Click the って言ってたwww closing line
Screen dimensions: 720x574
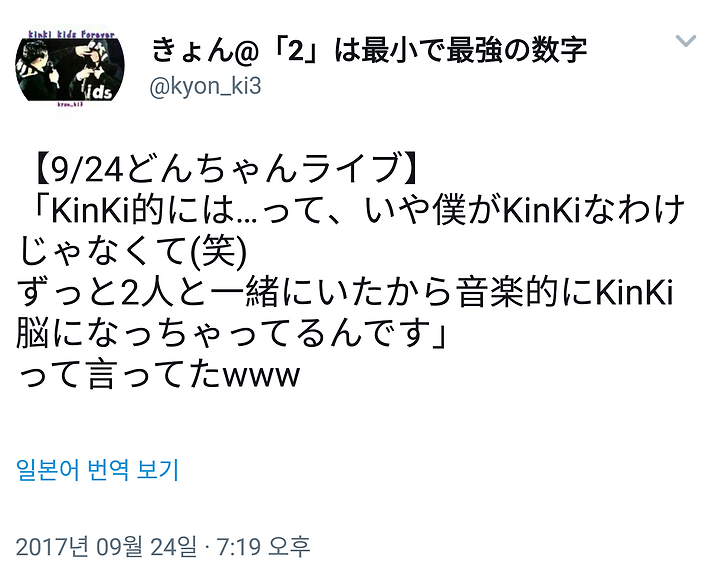coord(158,374)
